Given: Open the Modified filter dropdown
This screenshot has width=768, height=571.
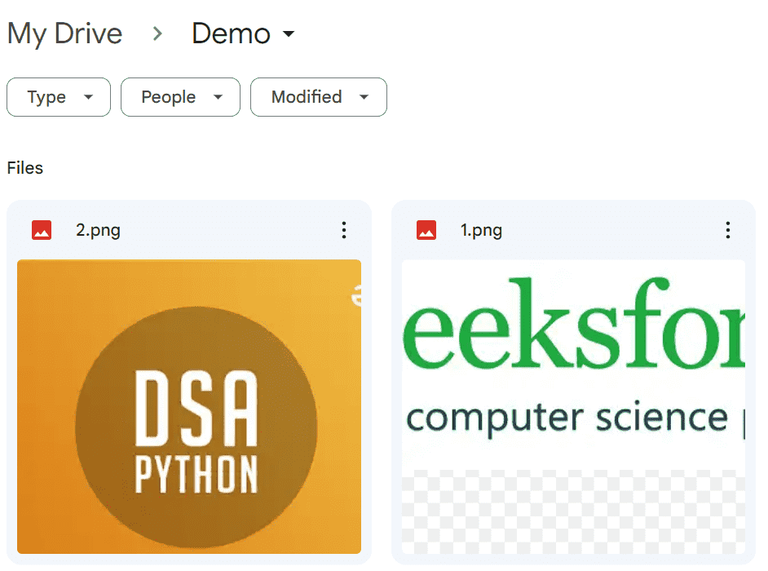Looking at the screenshot, I should [x=318, y=97].
